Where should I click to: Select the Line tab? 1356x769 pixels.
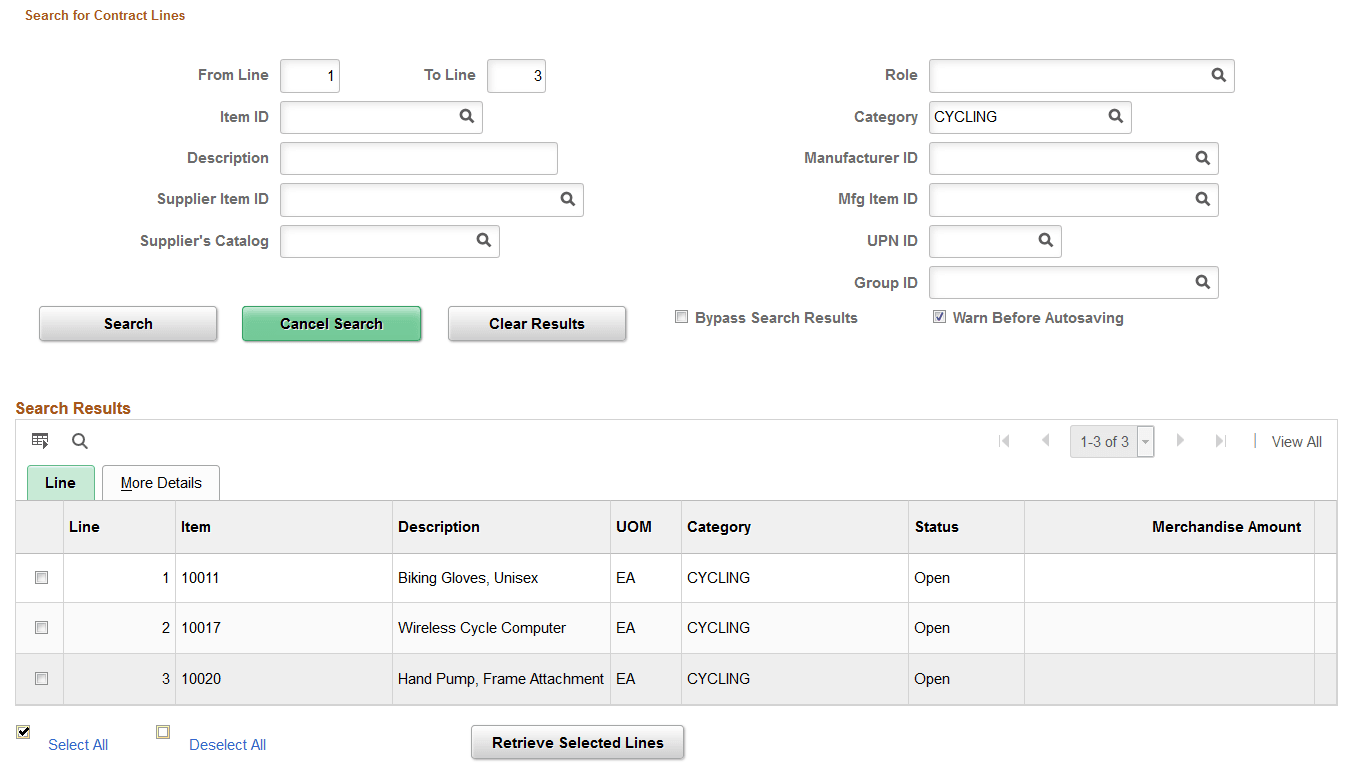[x=60, y=483]
